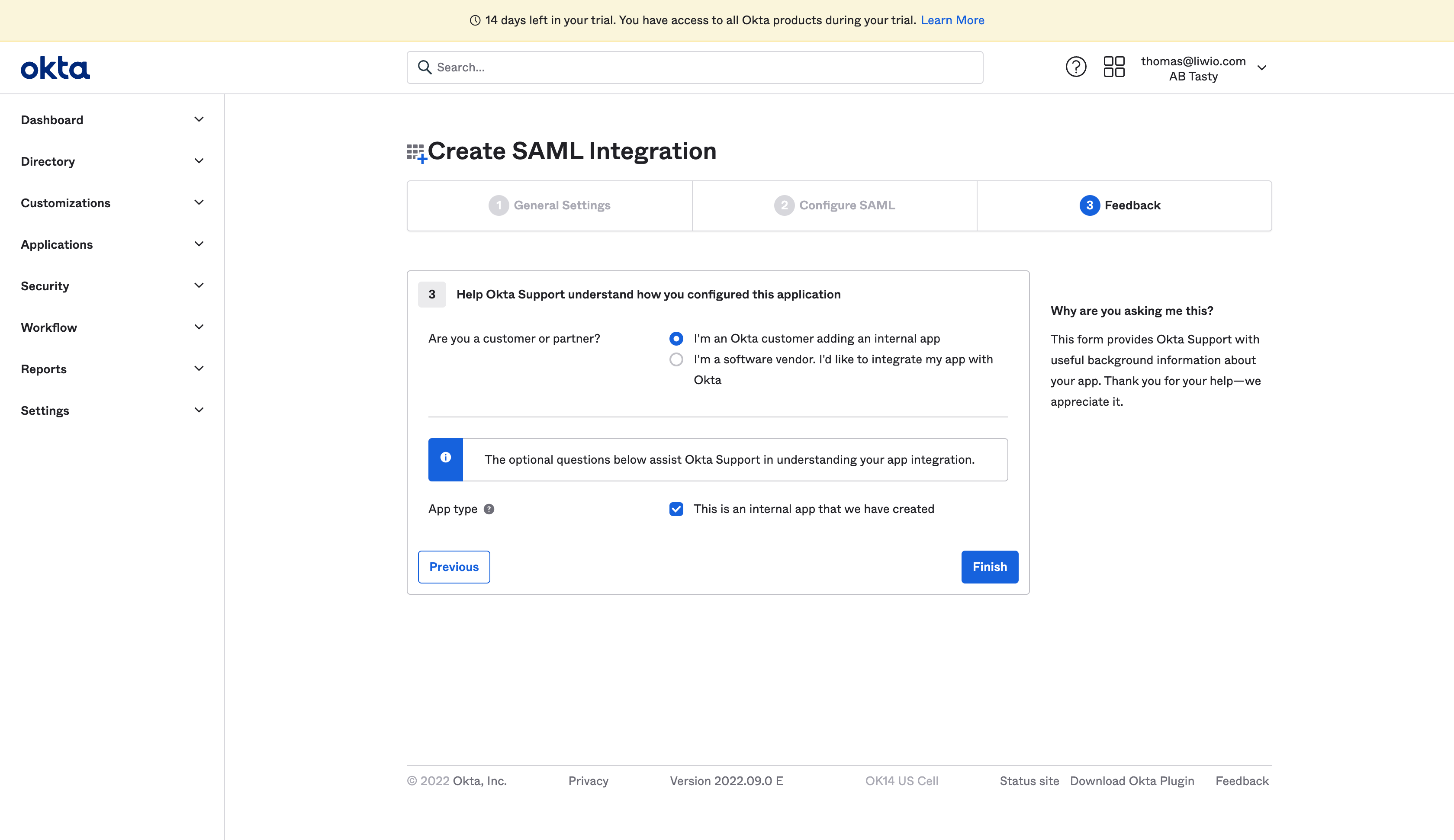Click the footer Feedback link

[x=1242, y=781]
